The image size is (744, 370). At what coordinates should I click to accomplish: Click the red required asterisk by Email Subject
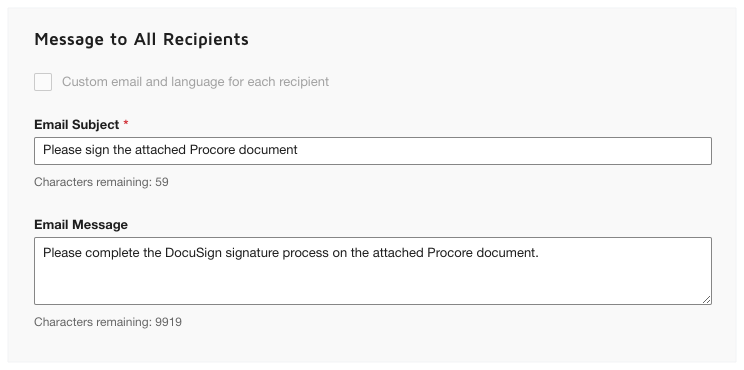(126, 124)
